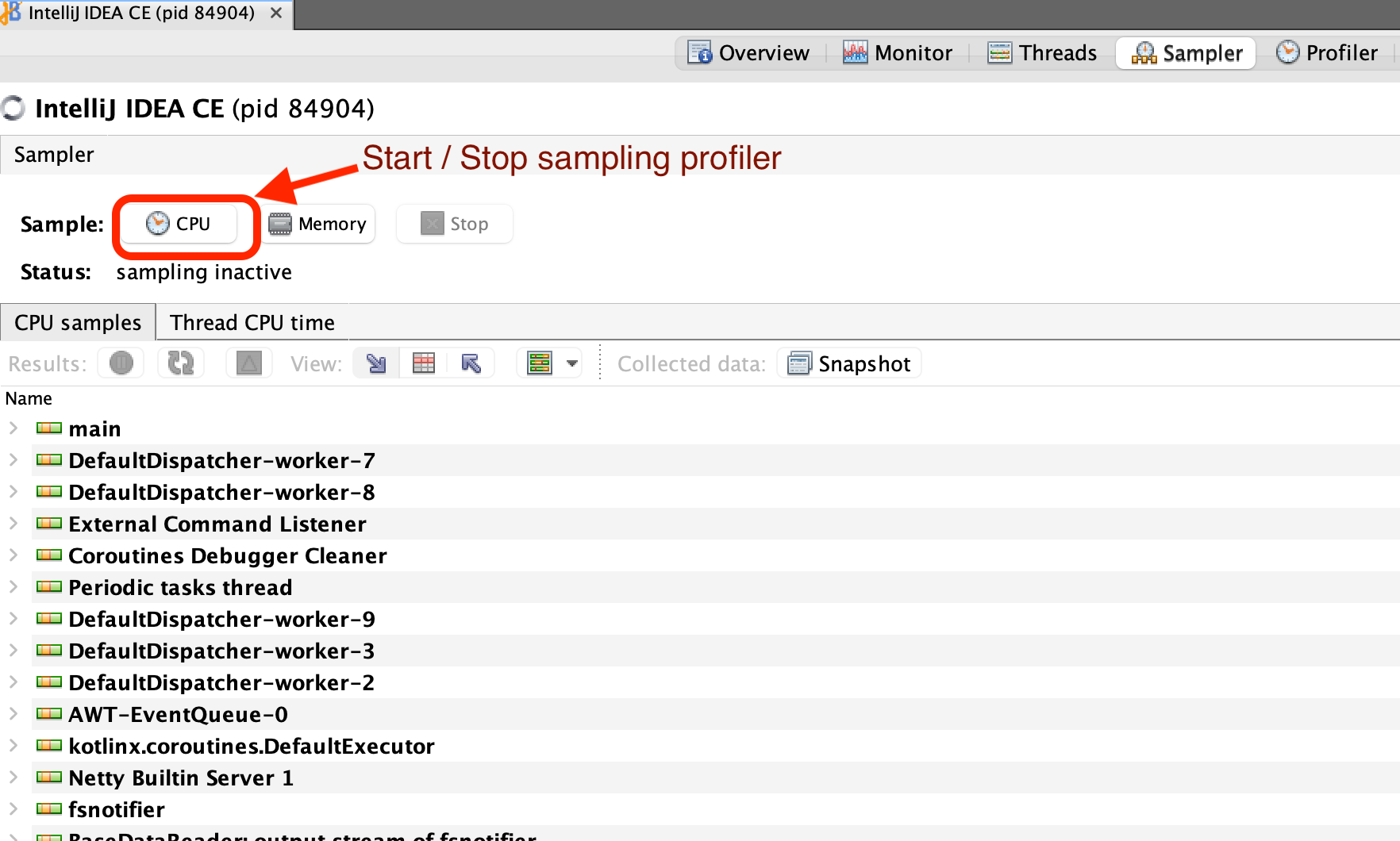Click thread icon beside Periodic tasks thread
This screenshot has height=841, width=1400.
49,587
